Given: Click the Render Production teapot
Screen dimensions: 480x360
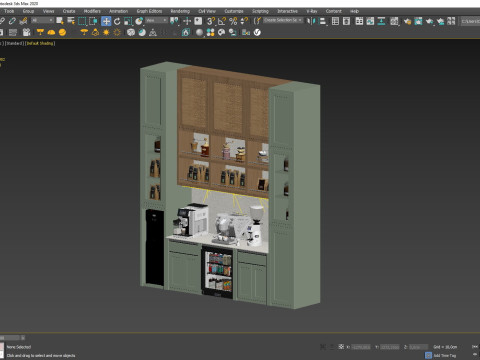Looking at the screenshot, I should pyautogui.click(x=429, y=21).
